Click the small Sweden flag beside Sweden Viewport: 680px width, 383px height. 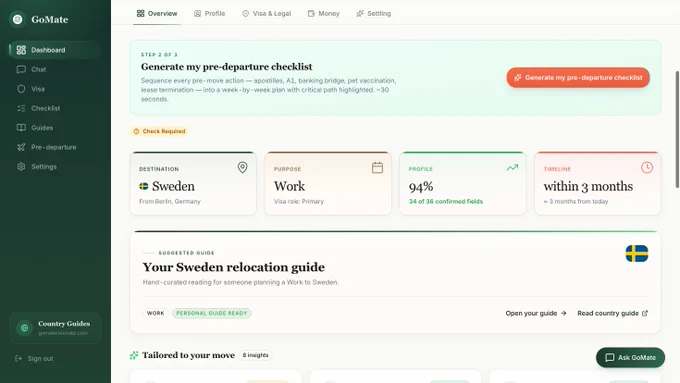pos(144,186)
